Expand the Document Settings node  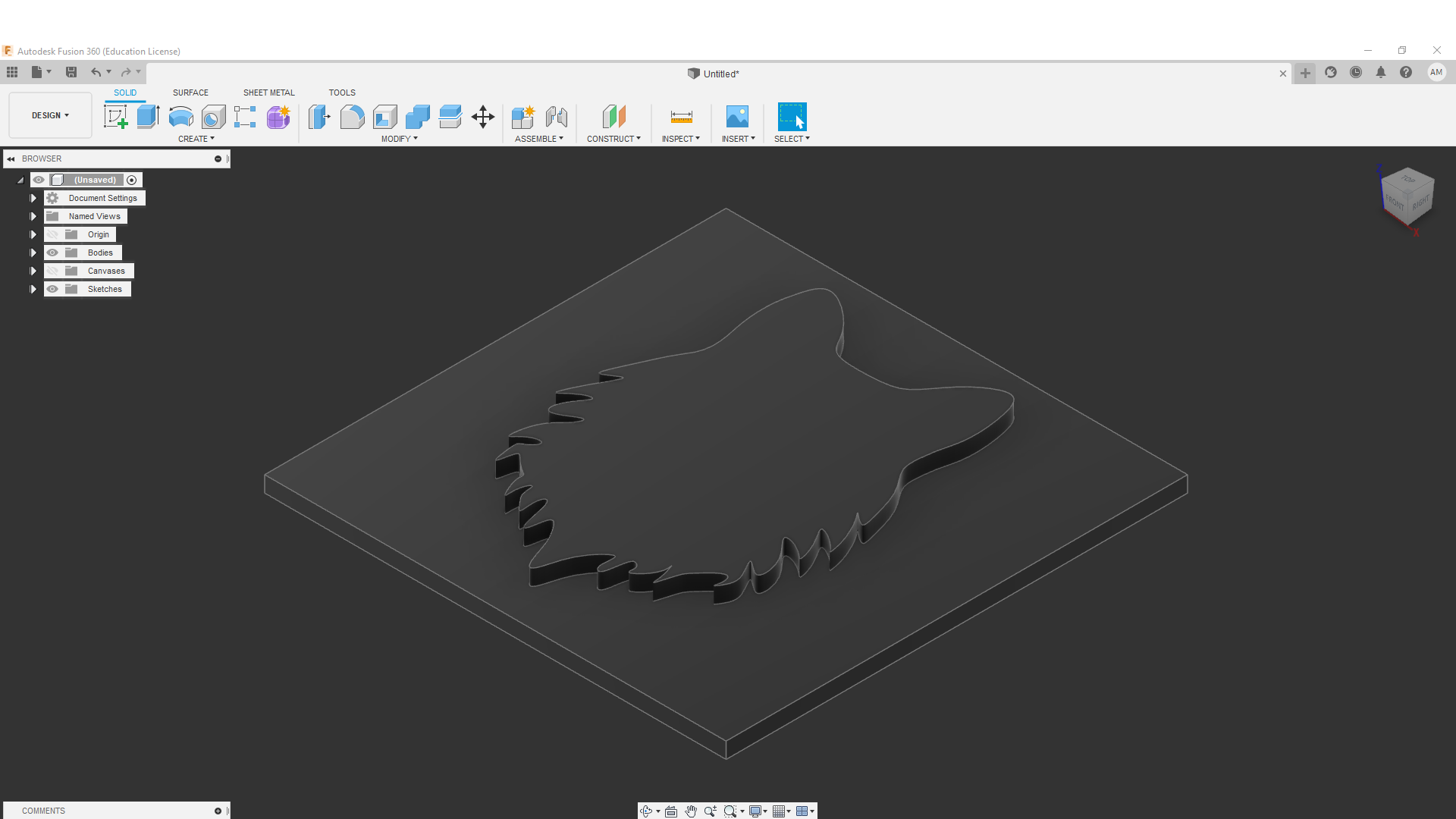33,198
